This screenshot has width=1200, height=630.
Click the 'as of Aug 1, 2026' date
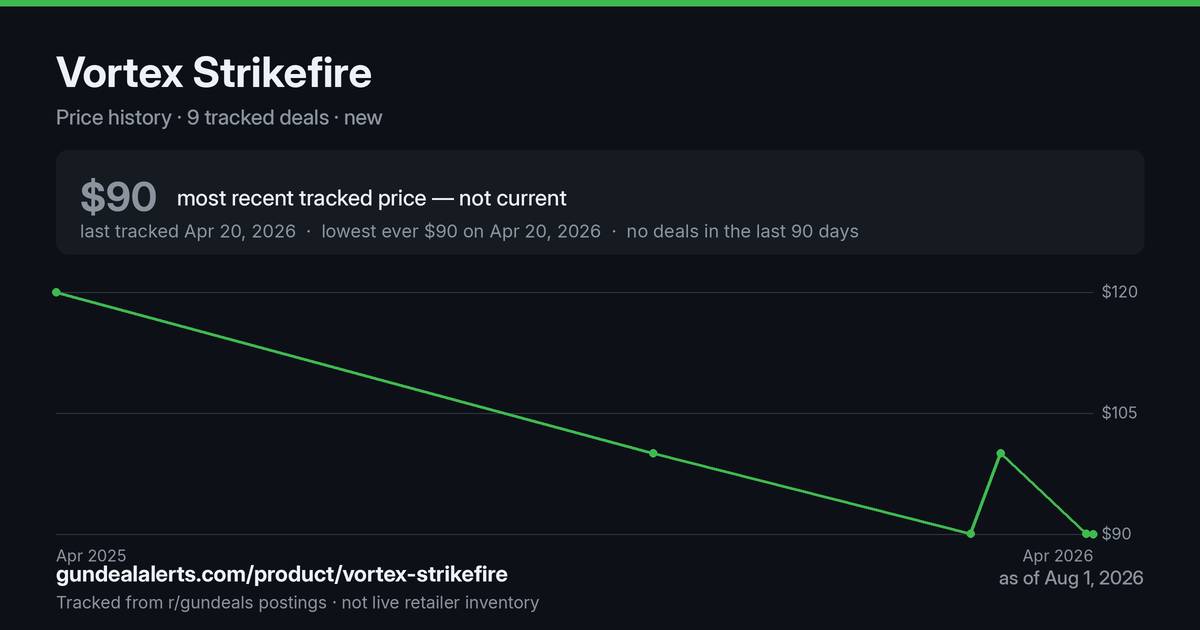tap(1071, 578)
